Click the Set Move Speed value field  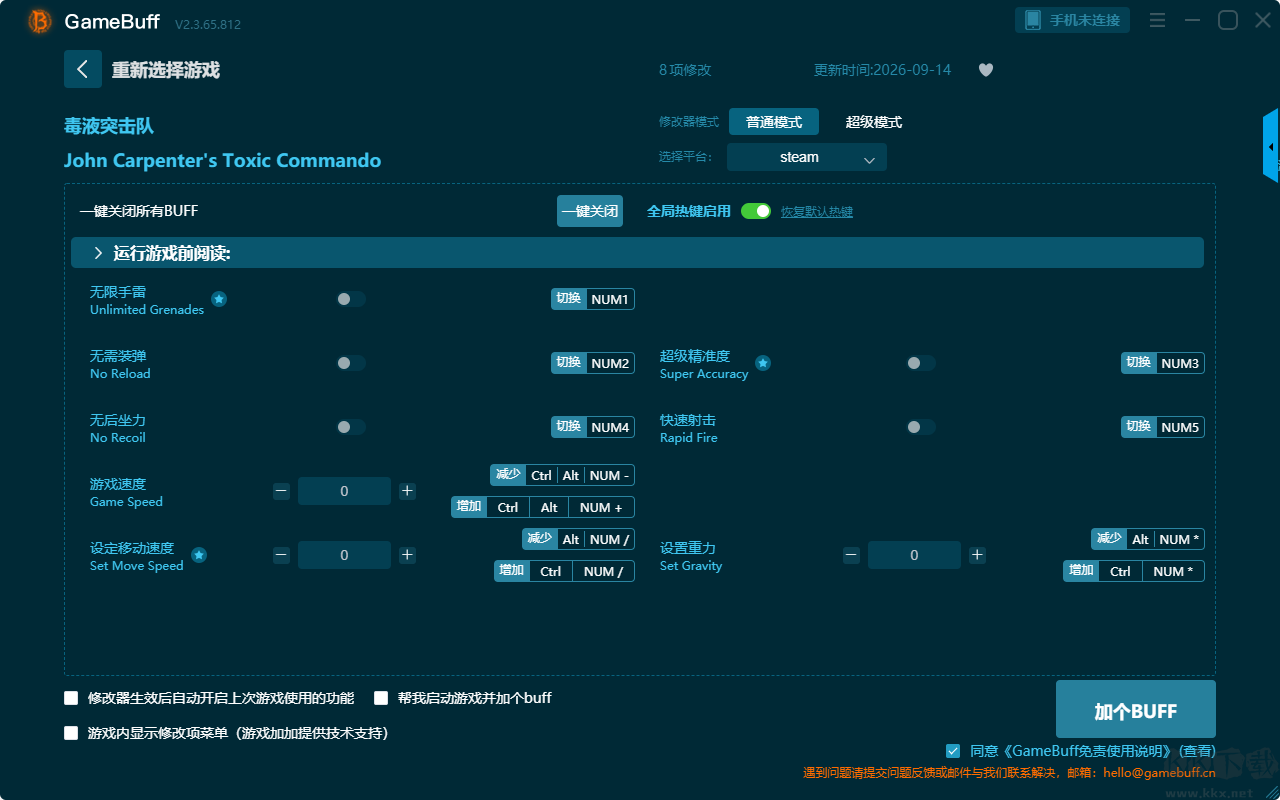[344, 555]
